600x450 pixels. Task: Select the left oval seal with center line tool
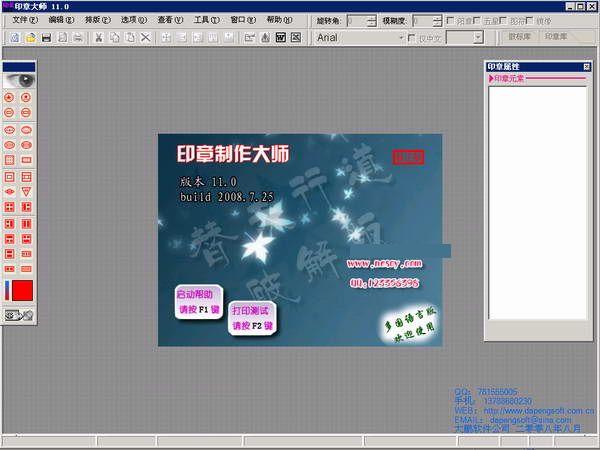tap(10, 130)
